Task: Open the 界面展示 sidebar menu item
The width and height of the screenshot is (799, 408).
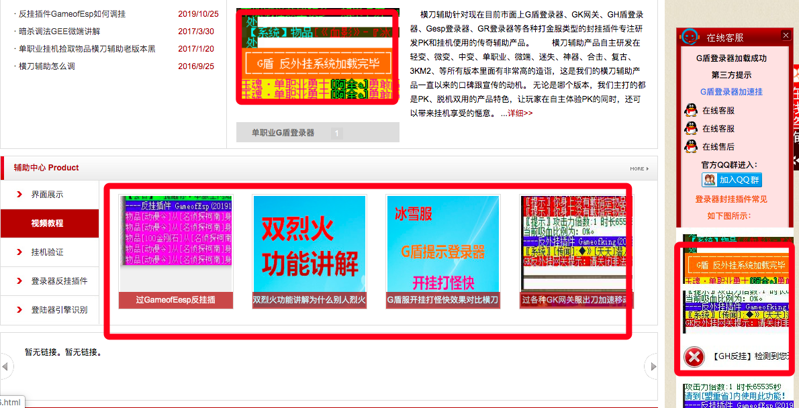Action: [49, 195]
